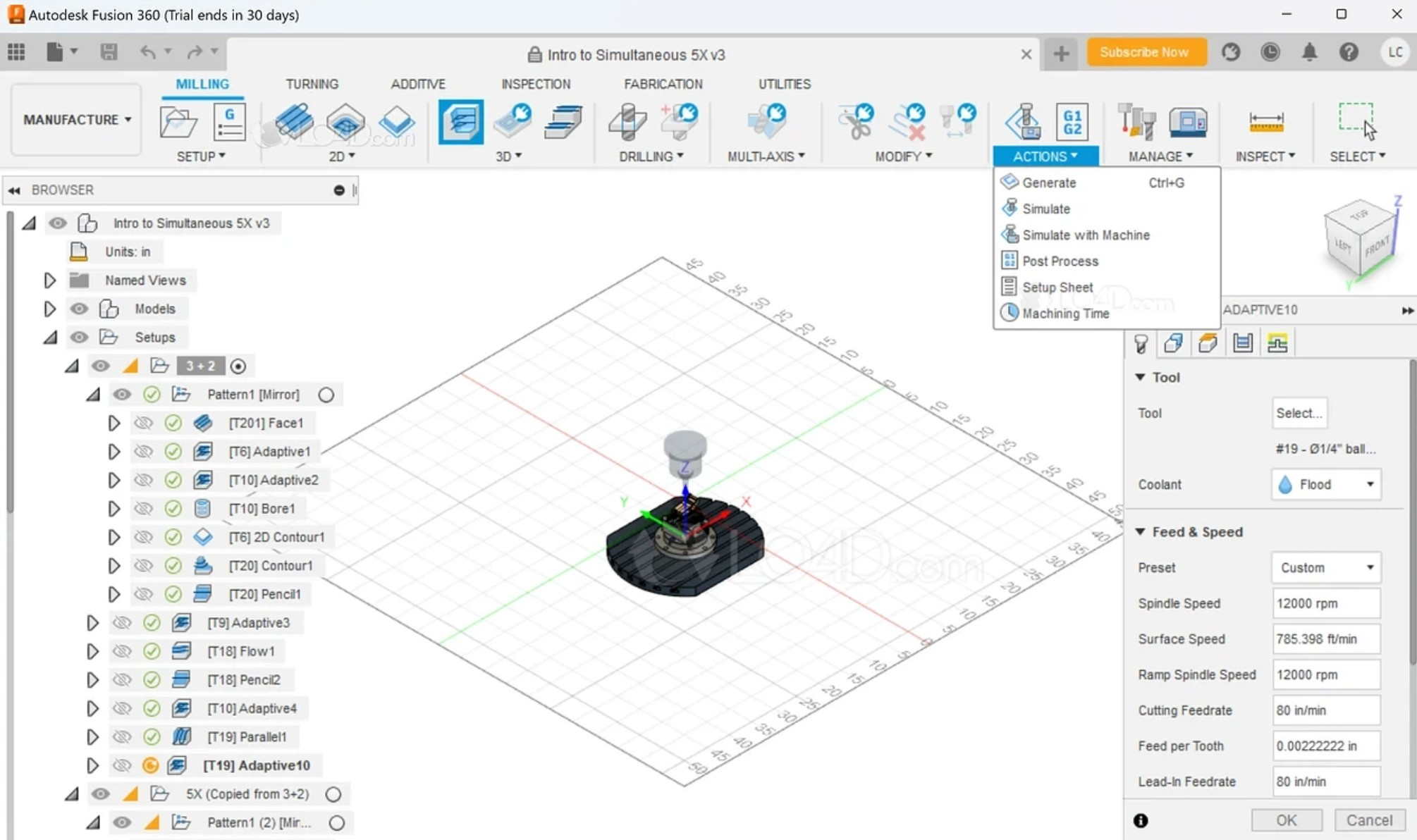This screenshot has height=840, width=1417.
Task: Click the Cancel button
Action: click(1369, 820)
